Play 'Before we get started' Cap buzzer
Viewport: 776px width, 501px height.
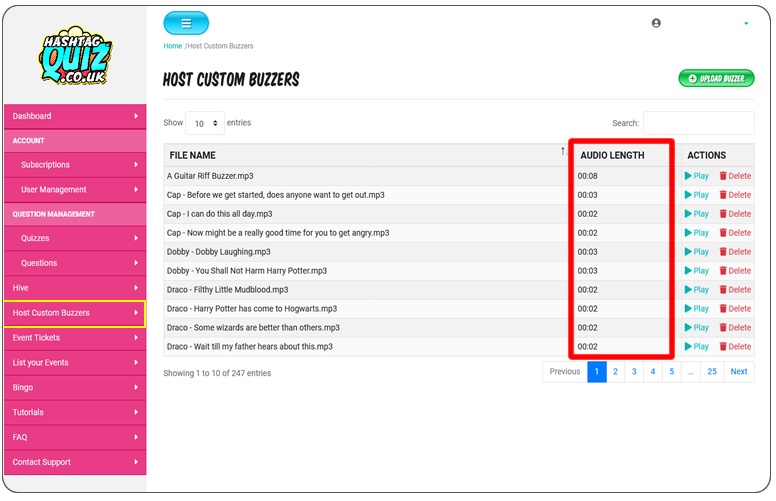click(x=696, y=195)
